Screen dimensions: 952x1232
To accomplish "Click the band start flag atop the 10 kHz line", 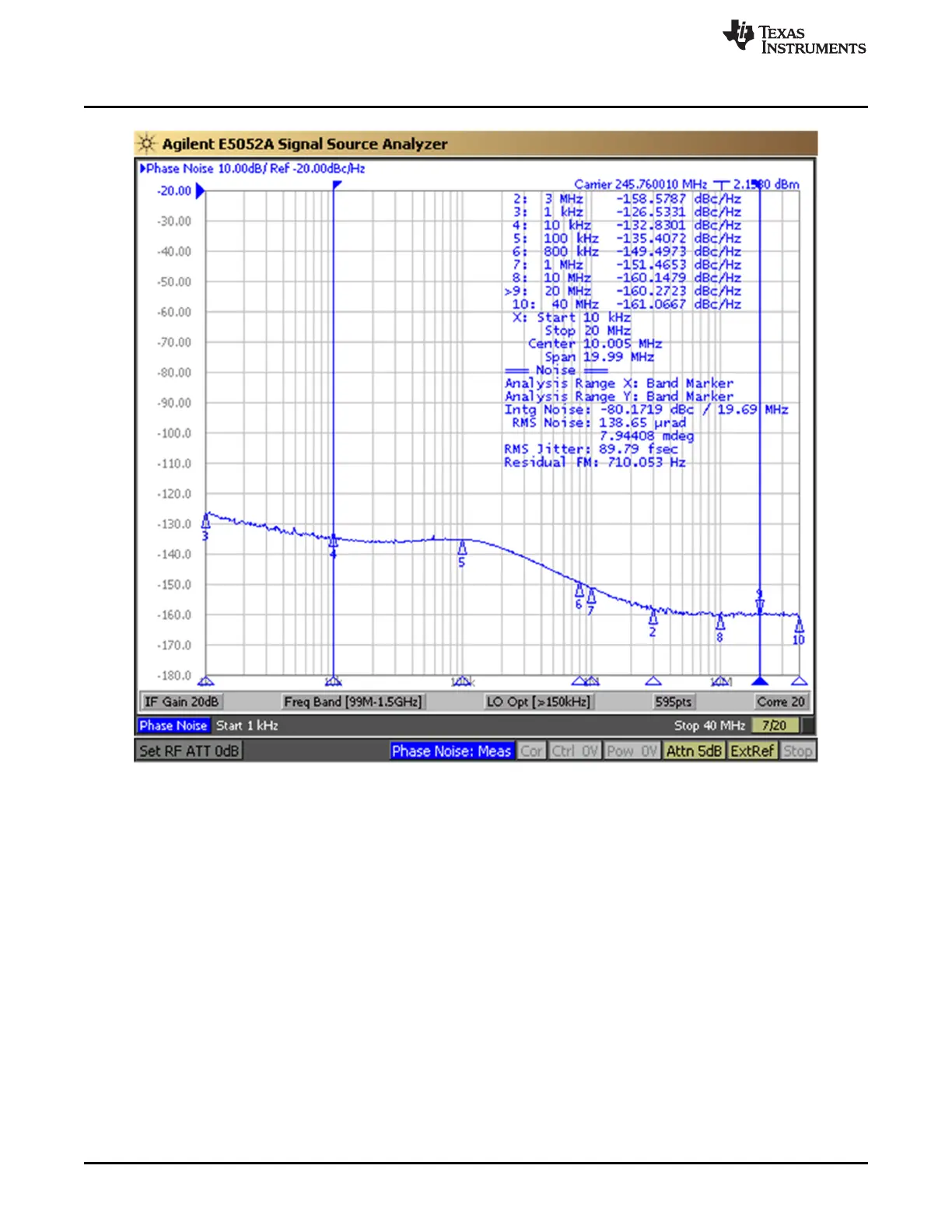I will point(337,185).
